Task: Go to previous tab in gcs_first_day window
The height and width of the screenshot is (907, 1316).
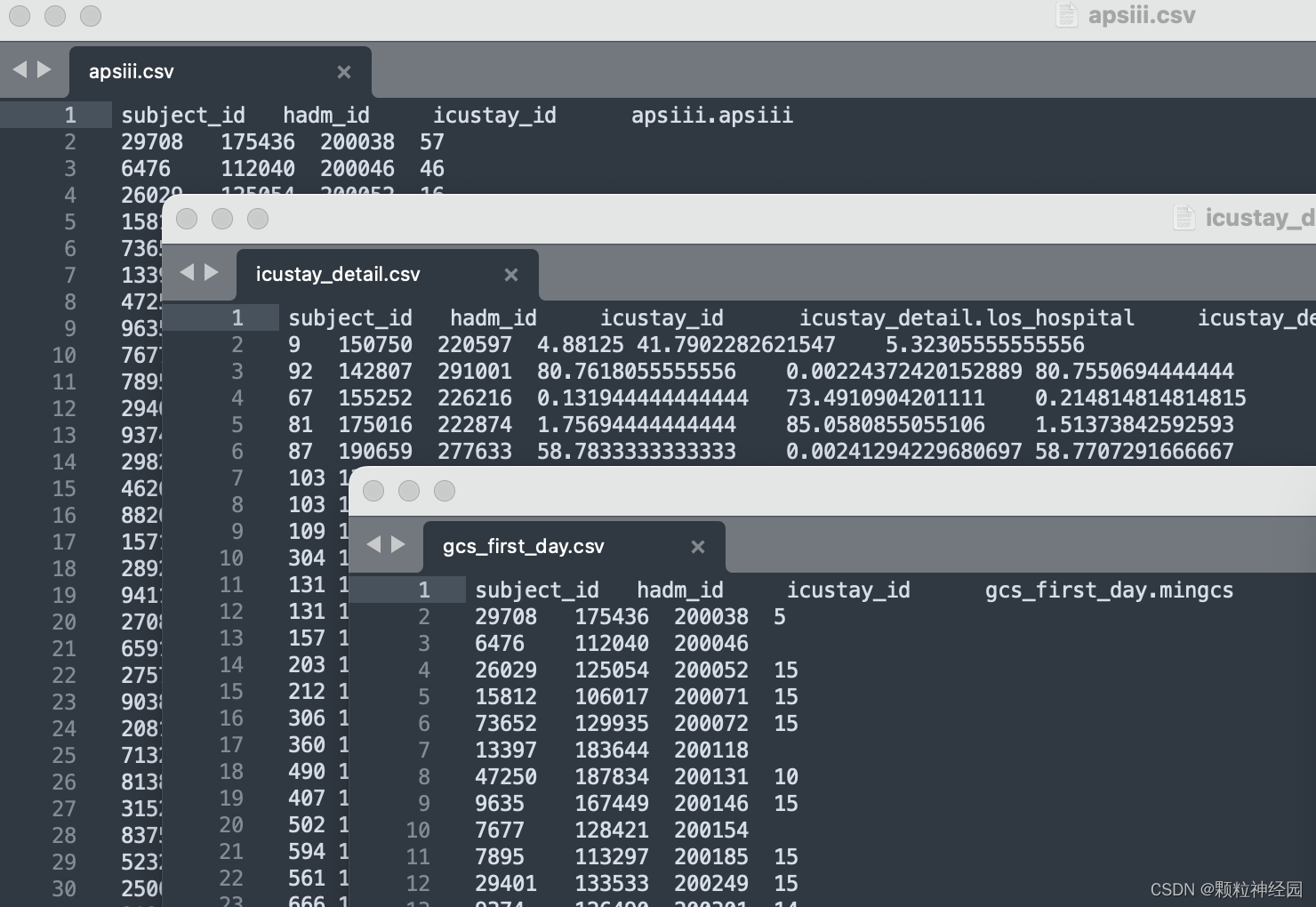Action: pos(373,544)
